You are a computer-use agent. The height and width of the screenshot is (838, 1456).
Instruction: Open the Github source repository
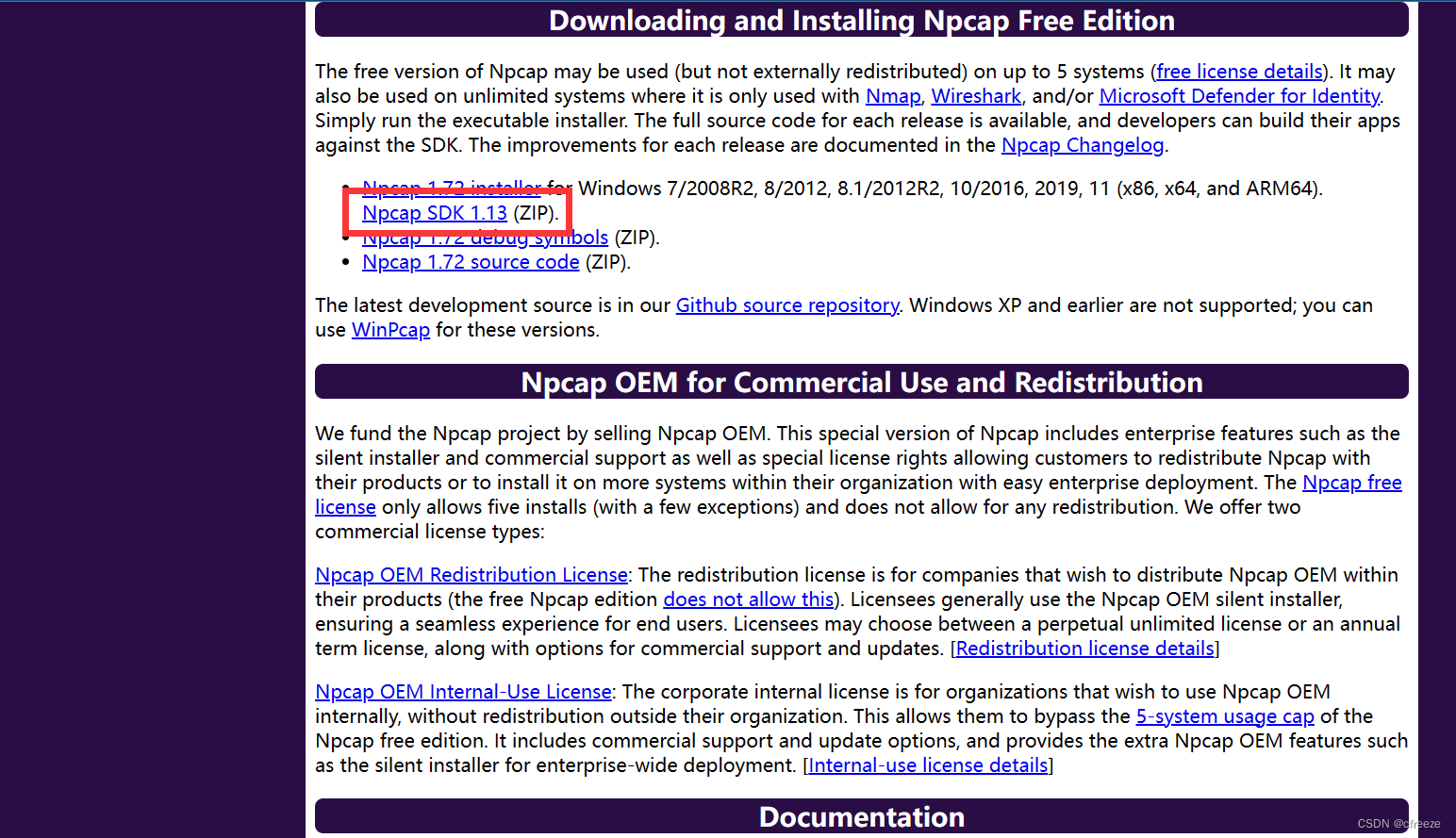click(x=786, y=304)
